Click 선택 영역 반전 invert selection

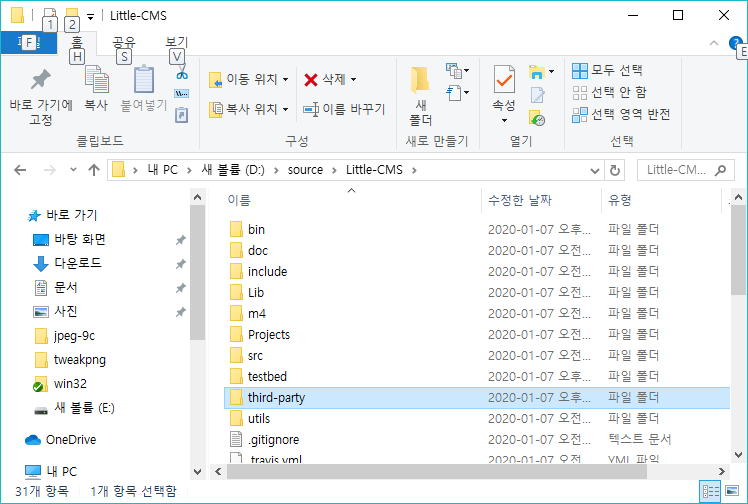pyautogui.click(x=621, y=114)
